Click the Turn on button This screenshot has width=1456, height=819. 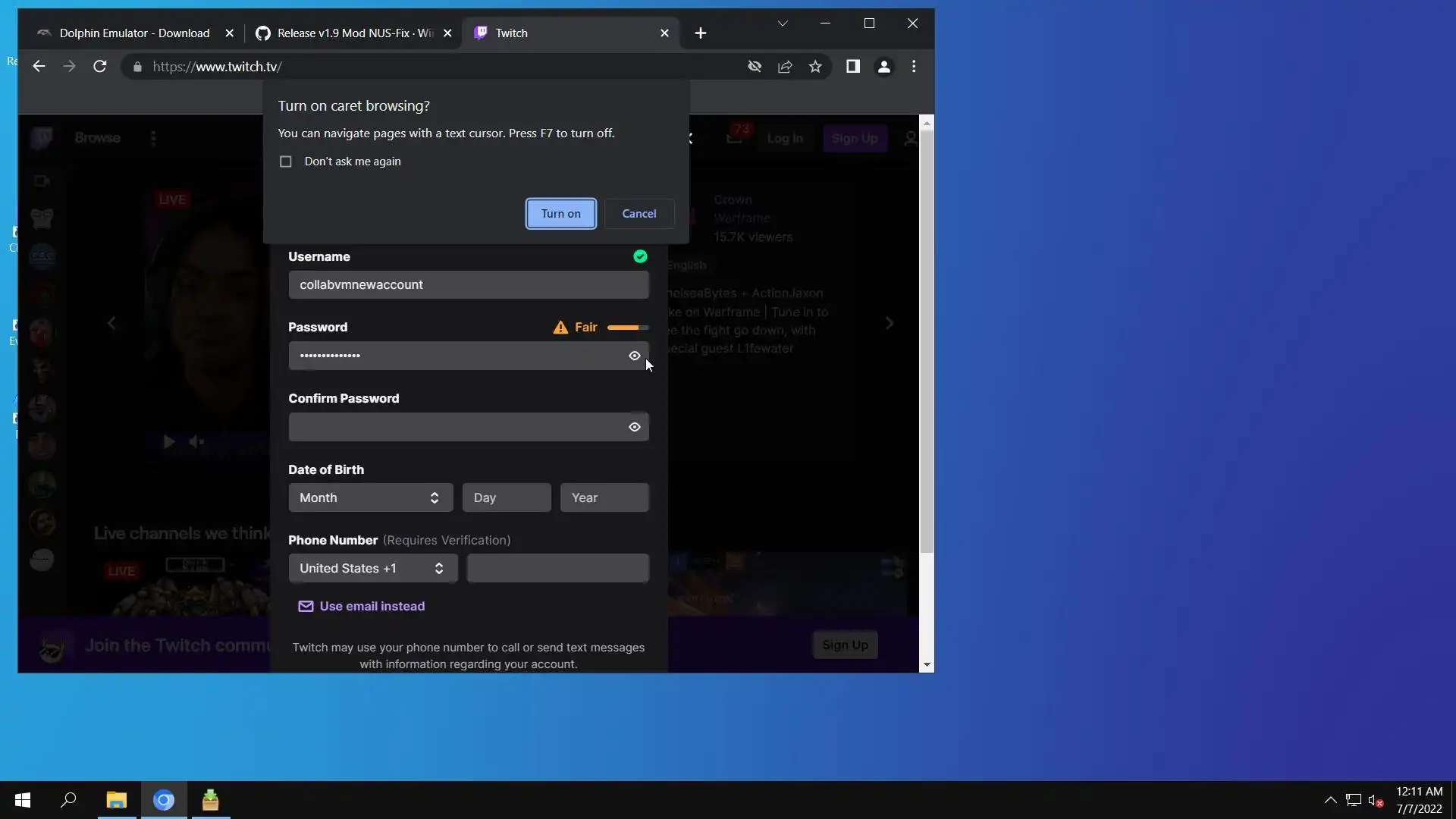click(x=560, y=214)
